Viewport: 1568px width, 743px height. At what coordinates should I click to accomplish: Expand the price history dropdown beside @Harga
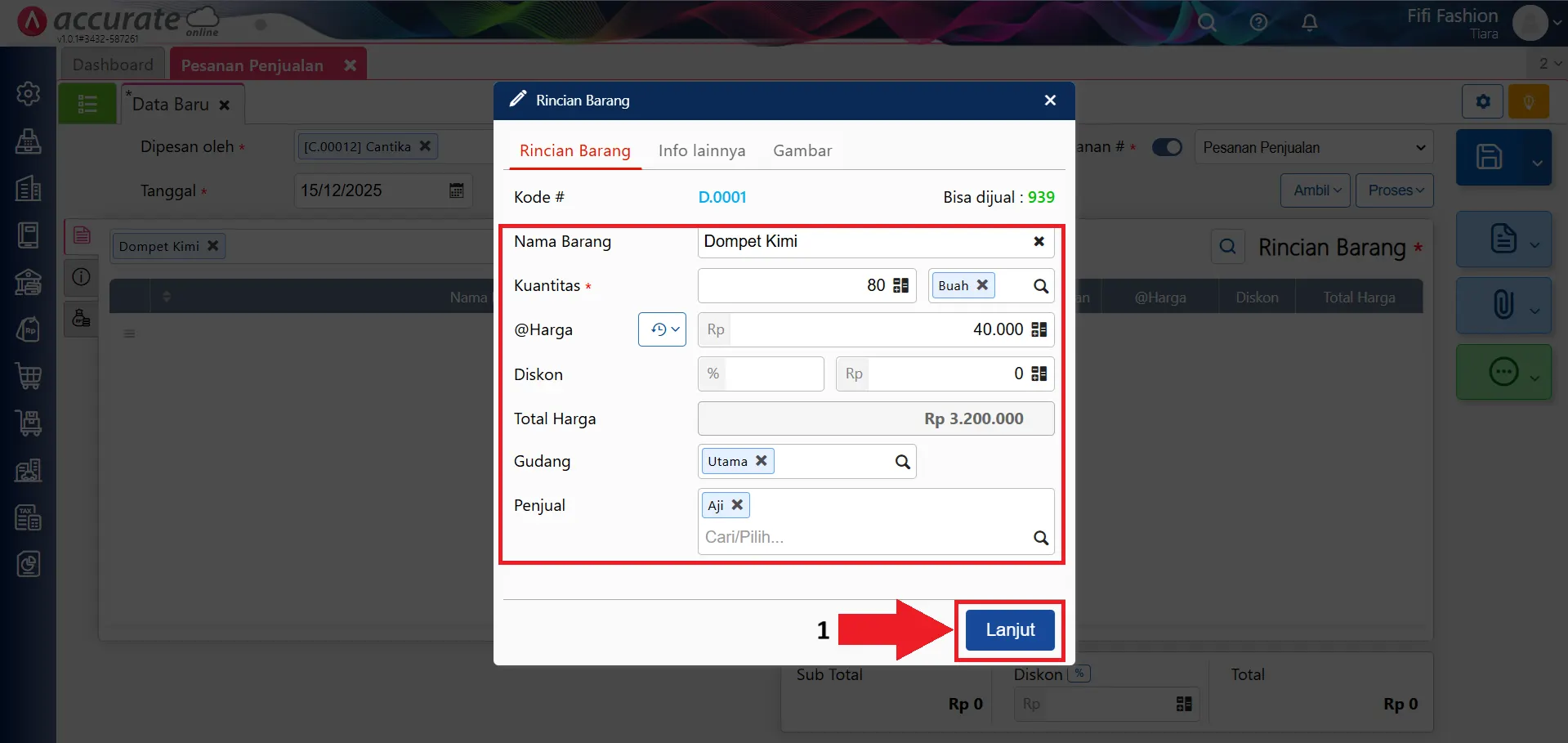pos(662,329)
